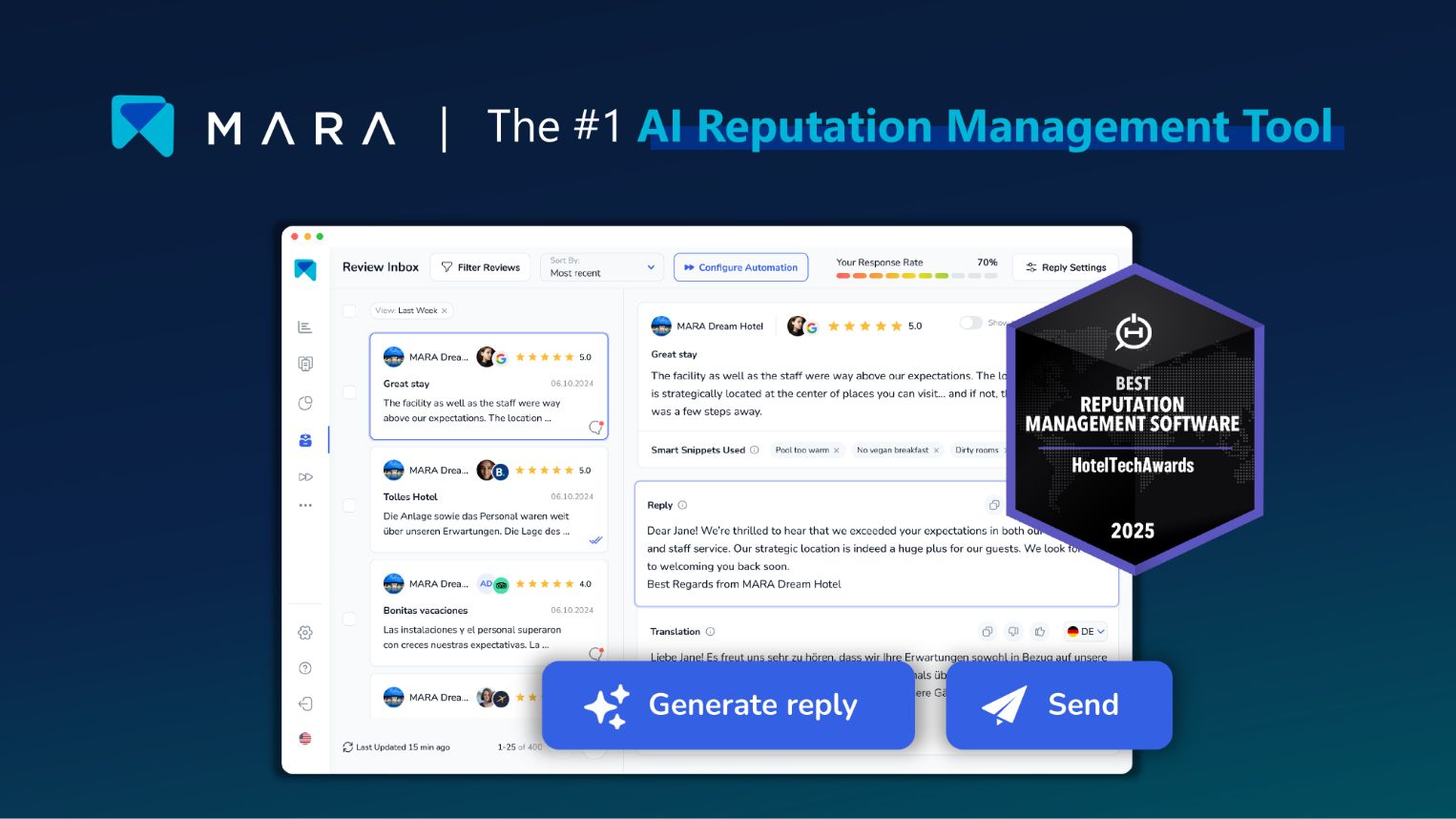The image size is (1456, 819).
Task: Click the 'Review Inbox' heading
Action: (x=381, y=267)
